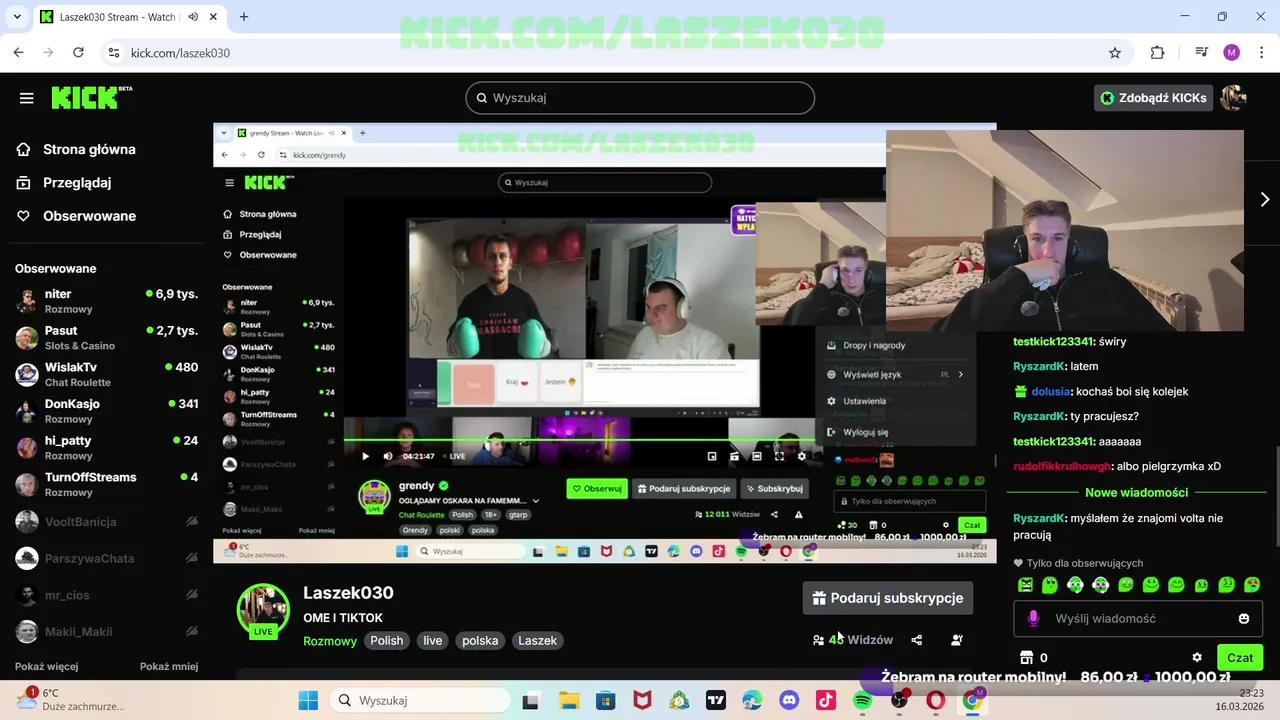
Task: Open the emoji picker in chat input
Action: click(1244, 618)
